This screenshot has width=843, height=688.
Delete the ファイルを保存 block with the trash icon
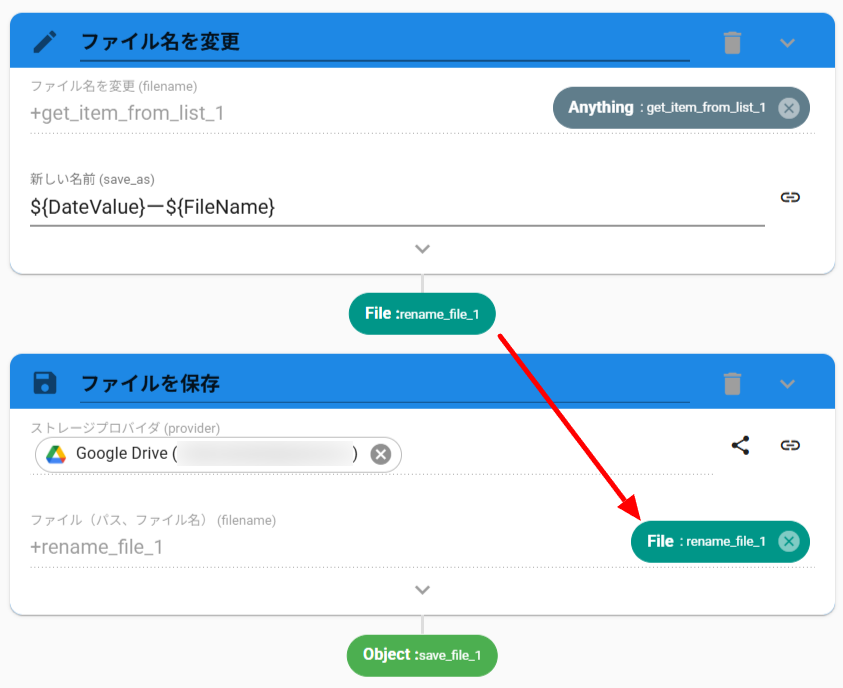[733, 383]
